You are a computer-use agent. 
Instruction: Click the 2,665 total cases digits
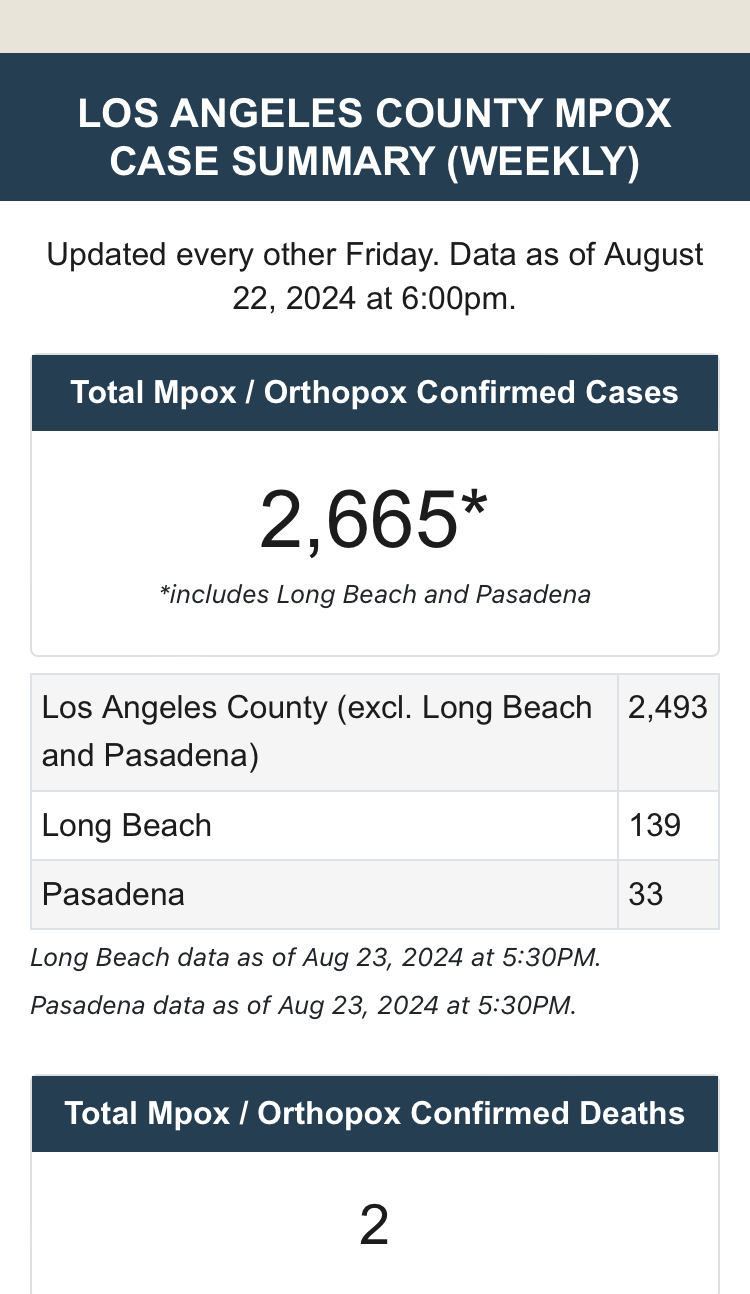(x=357, y=521)
